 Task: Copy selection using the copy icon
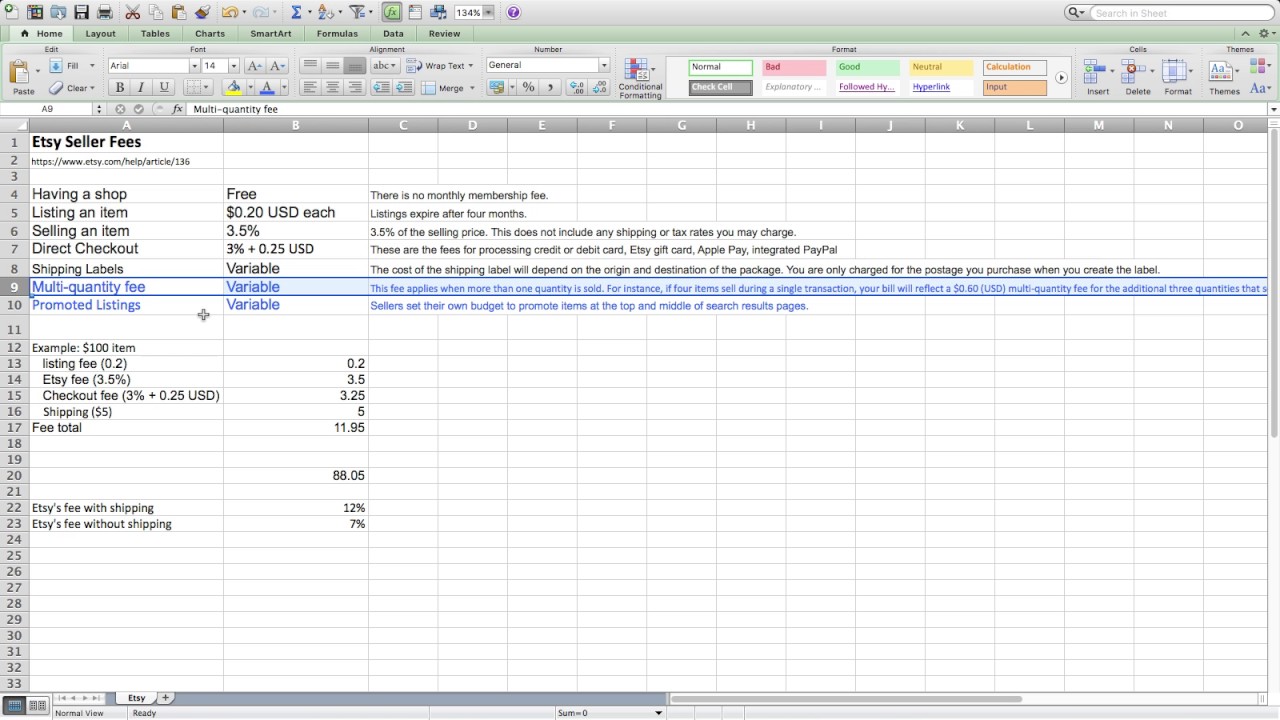tap(155, 13)
